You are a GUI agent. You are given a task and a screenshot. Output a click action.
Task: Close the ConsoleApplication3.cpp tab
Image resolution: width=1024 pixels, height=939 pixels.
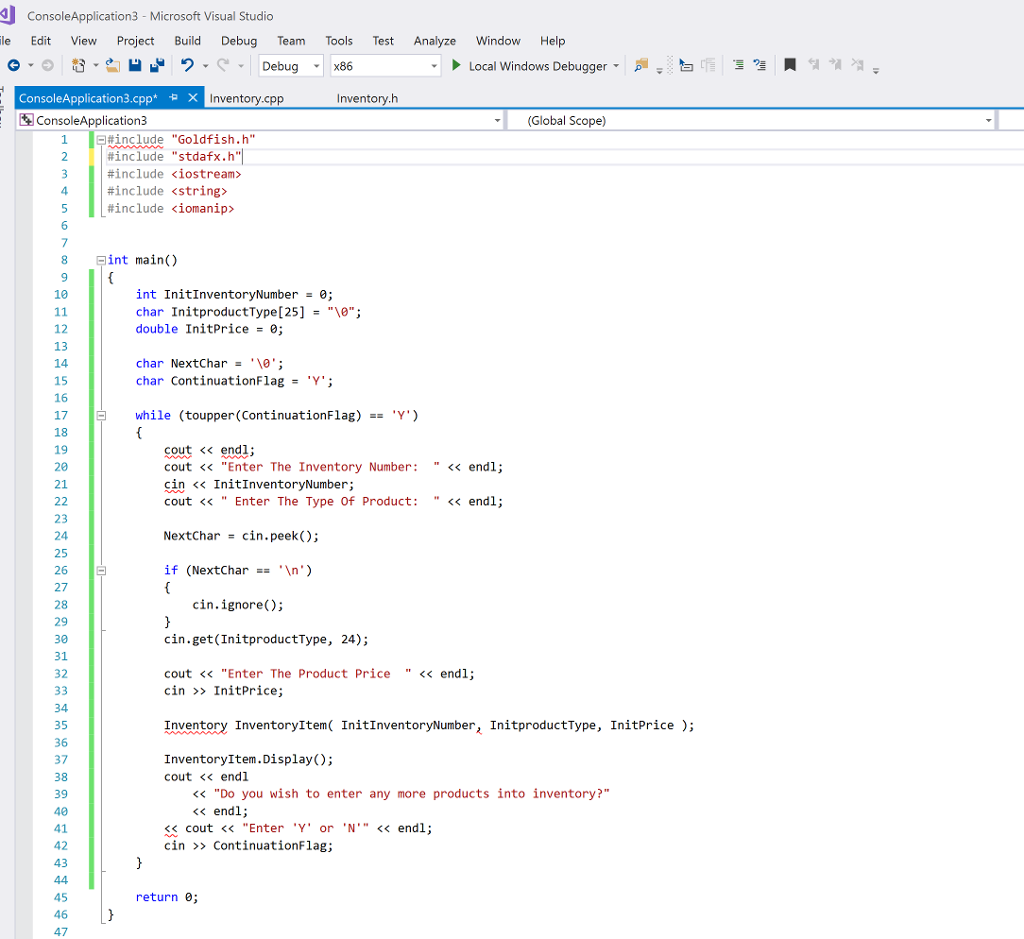[x=193, y=97]
